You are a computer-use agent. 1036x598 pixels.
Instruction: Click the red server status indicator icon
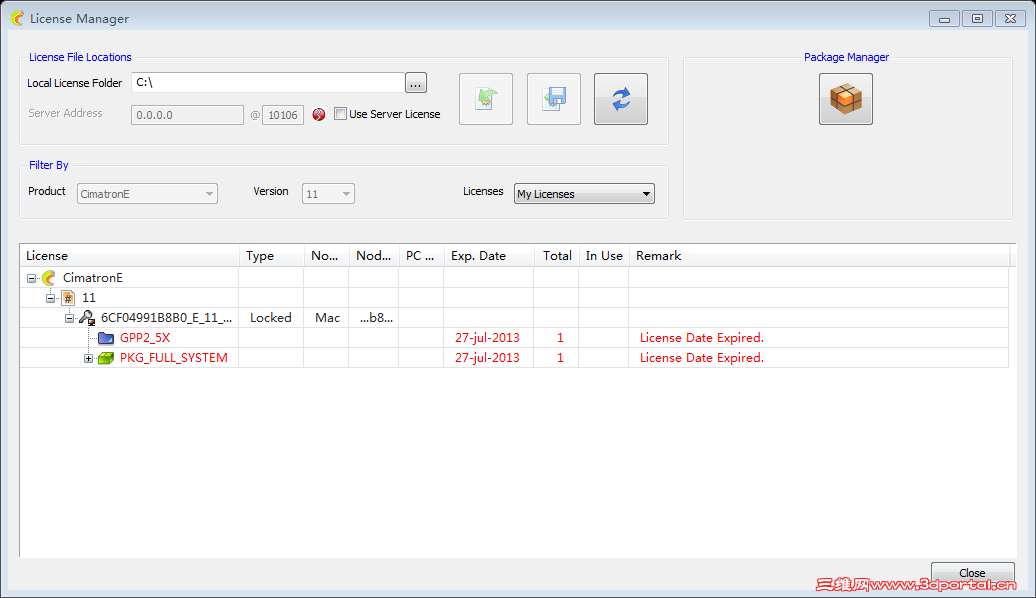tap(318, 114)
